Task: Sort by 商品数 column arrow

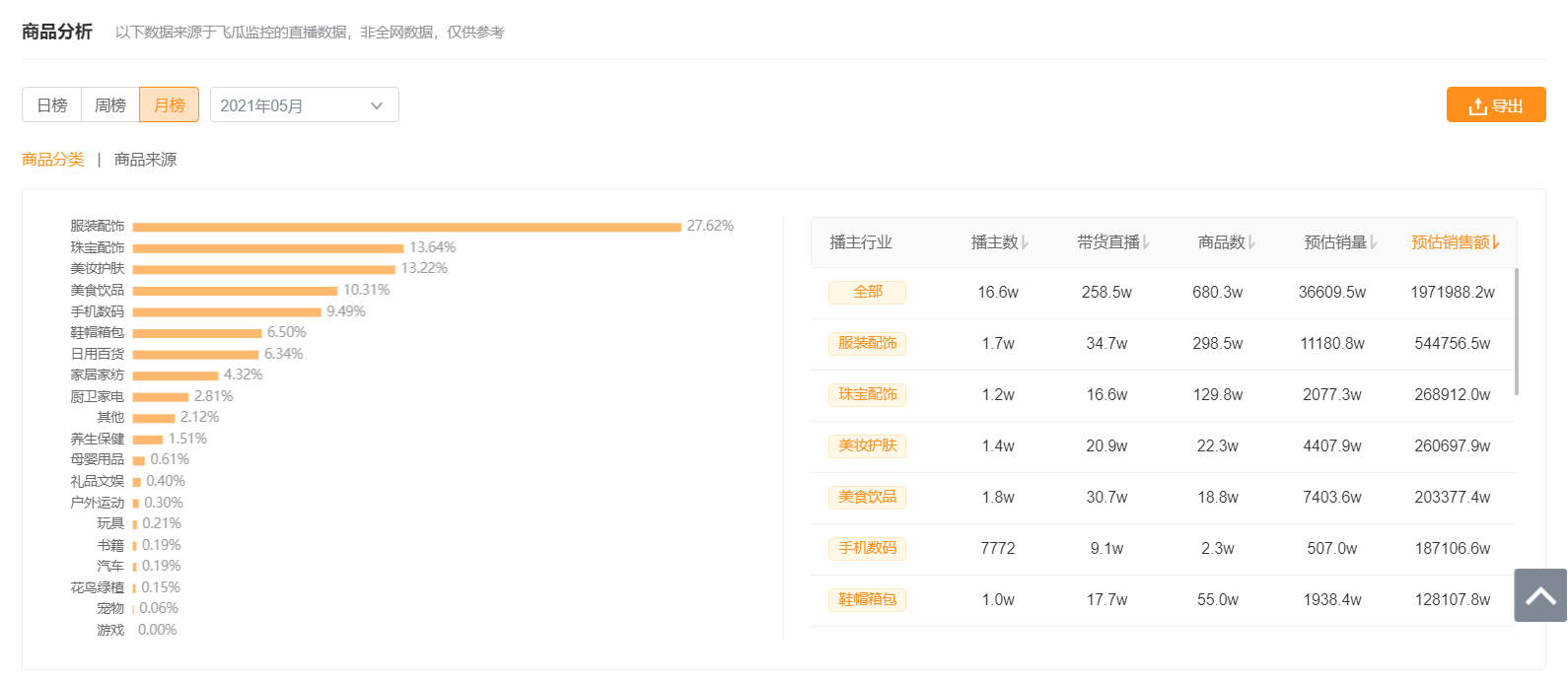Action: 1252,242
